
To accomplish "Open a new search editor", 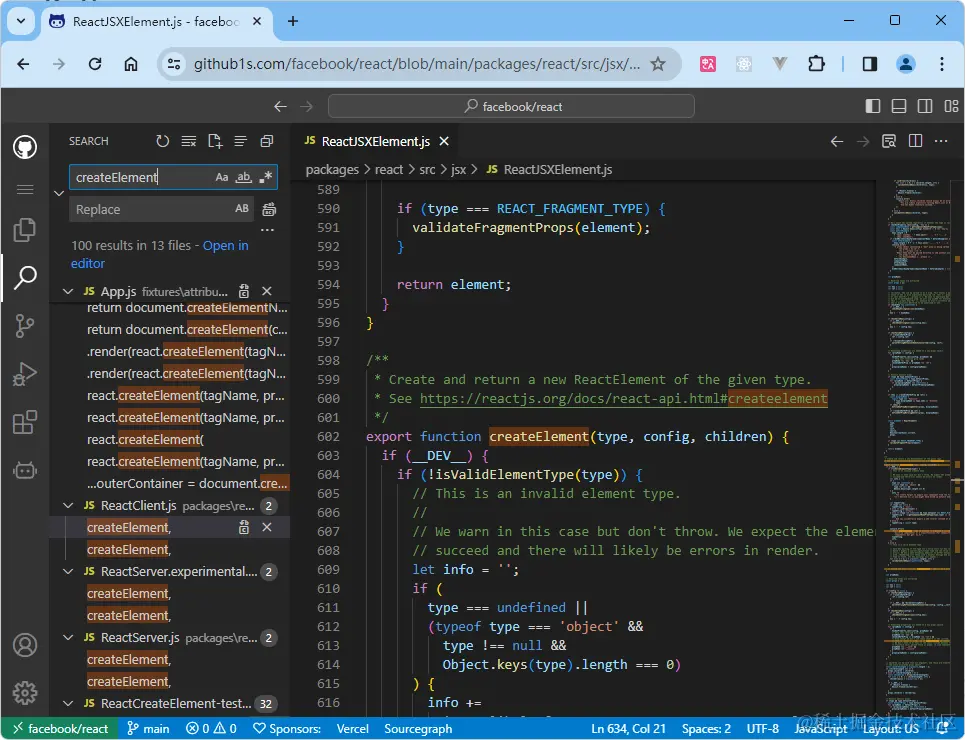I will click(215, 141).
